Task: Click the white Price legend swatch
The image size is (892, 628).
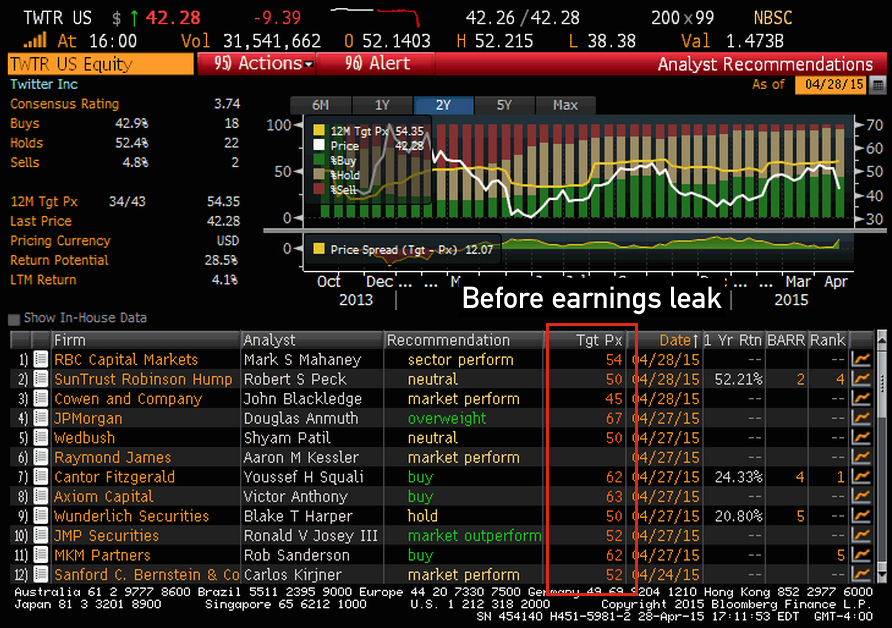Action: [x=319, y=145]
